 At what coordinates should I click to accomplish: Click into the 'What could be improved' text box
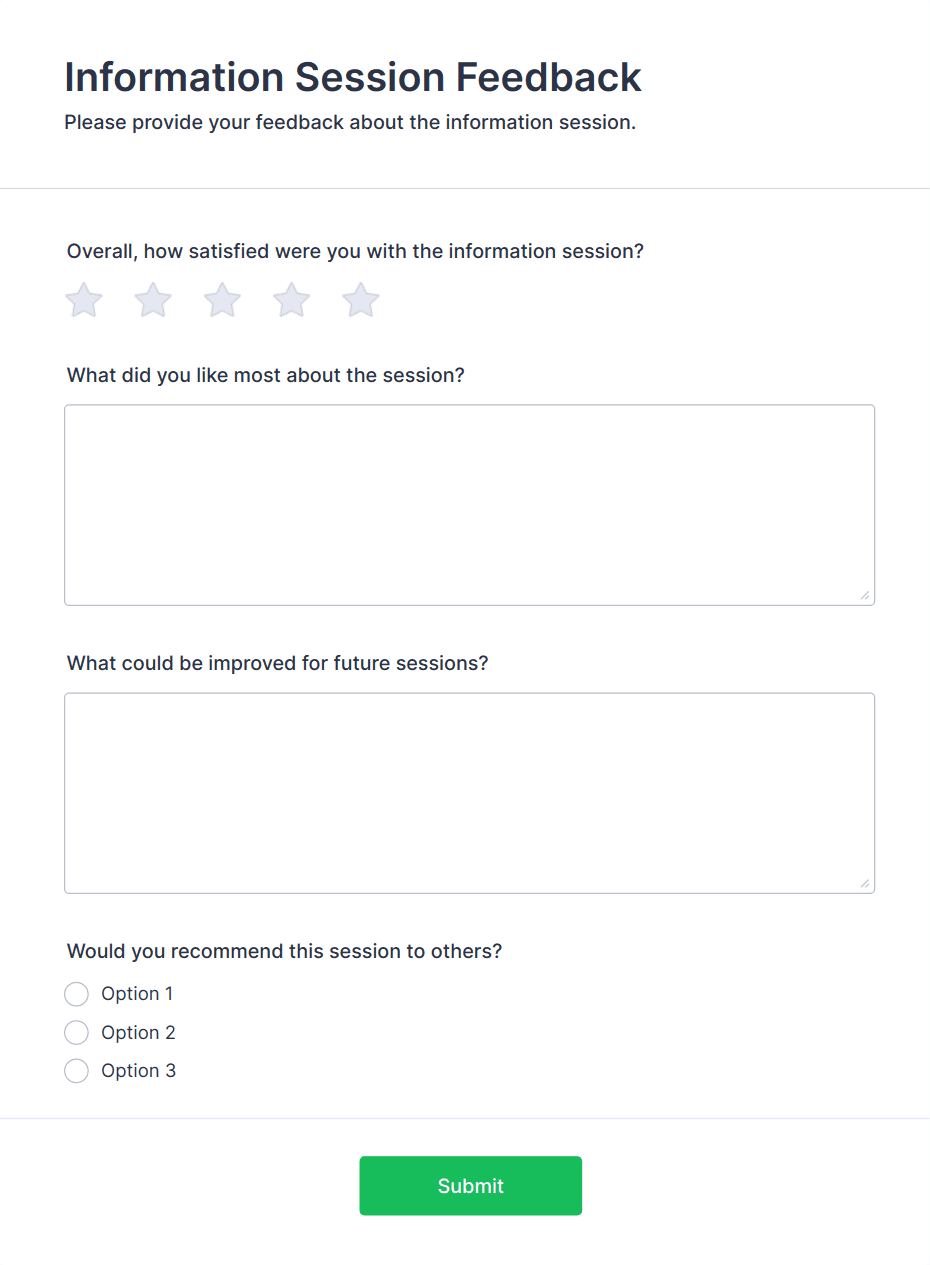469,793
